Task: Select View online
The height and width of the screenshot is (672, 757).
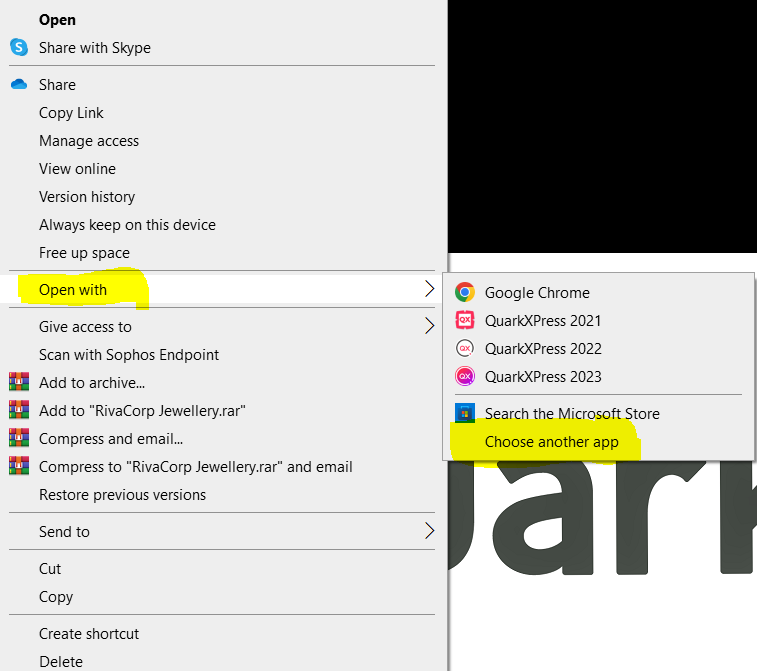Action: click(222, 168)
